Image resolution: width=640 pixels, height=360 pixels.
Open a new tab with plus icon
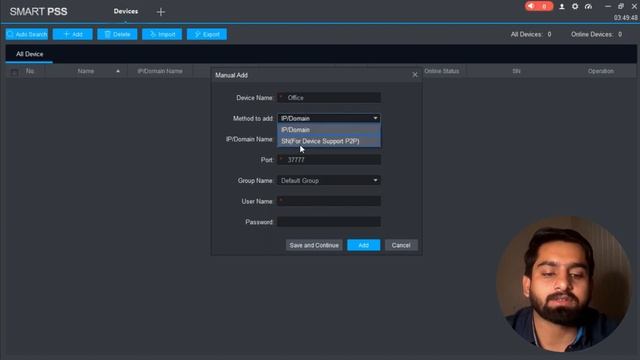pos(161,12)
